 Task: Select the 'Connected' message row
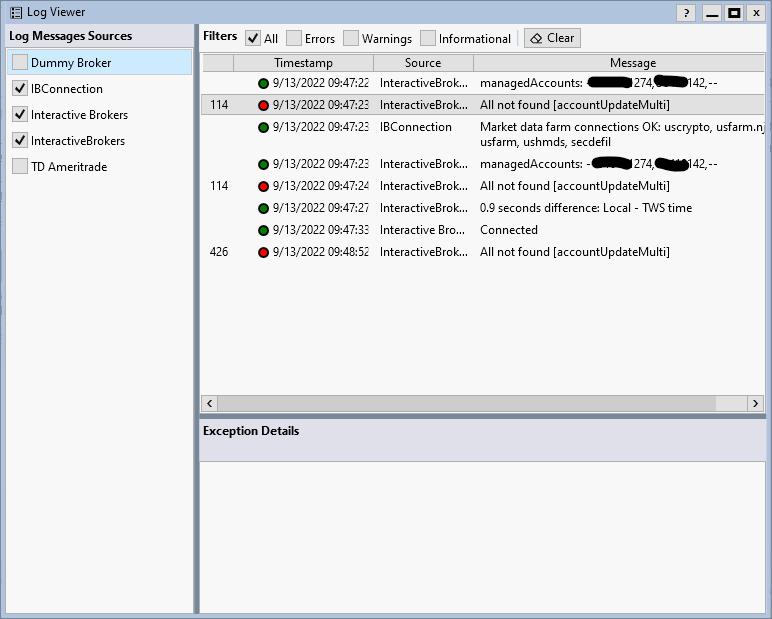coord(509,230)
